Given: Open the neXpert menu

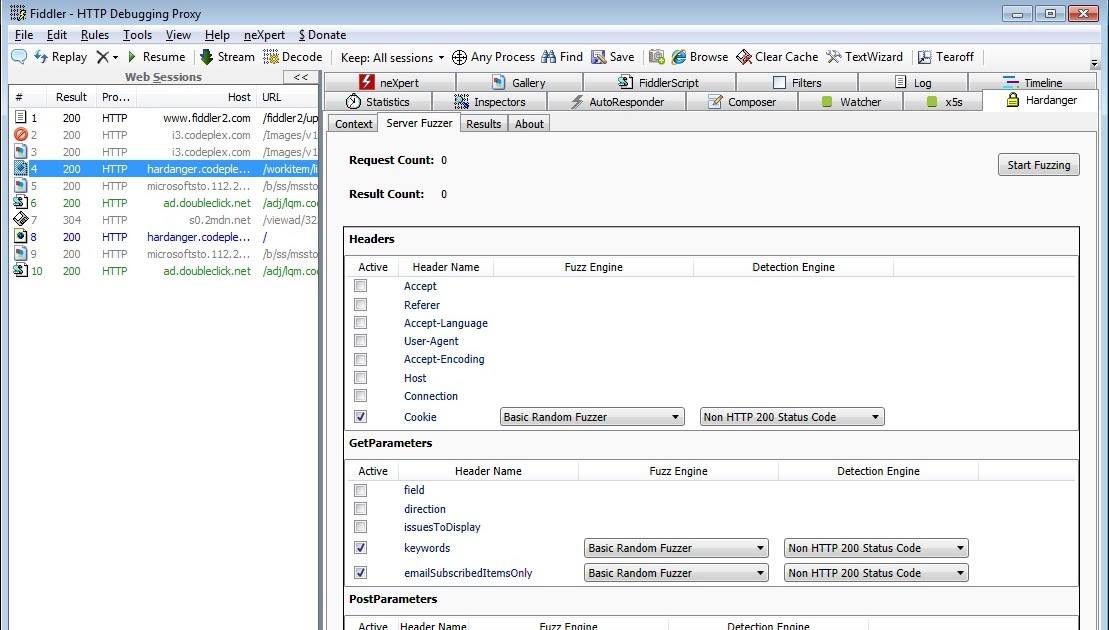Looking at the screenshot, I should [x=264, y=35].
